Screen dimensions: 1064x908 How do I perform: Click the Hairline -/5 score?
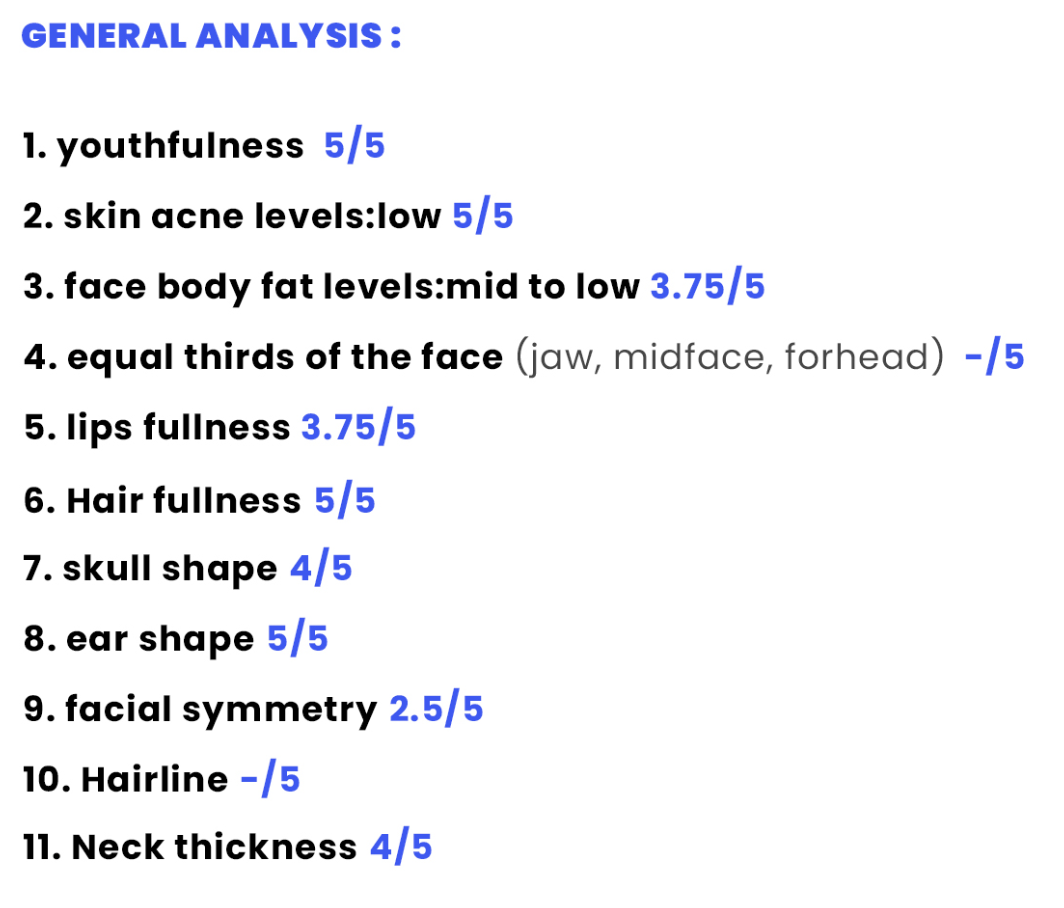click(270, 780)
